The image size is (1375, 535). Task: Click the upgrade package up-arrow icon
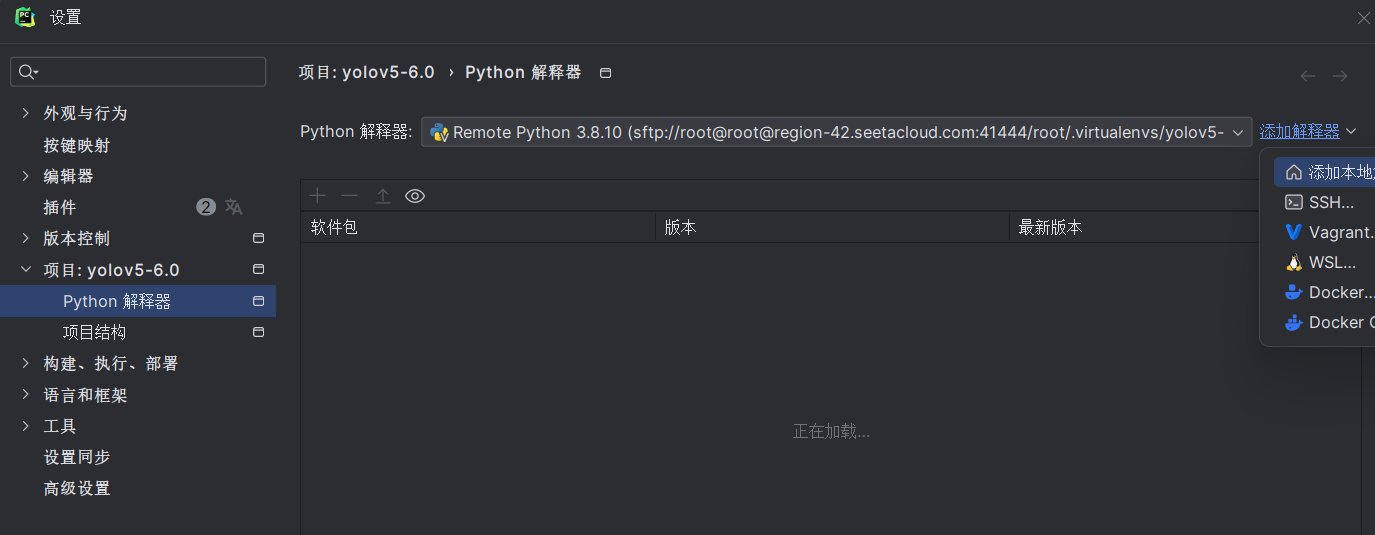point(382,196)
